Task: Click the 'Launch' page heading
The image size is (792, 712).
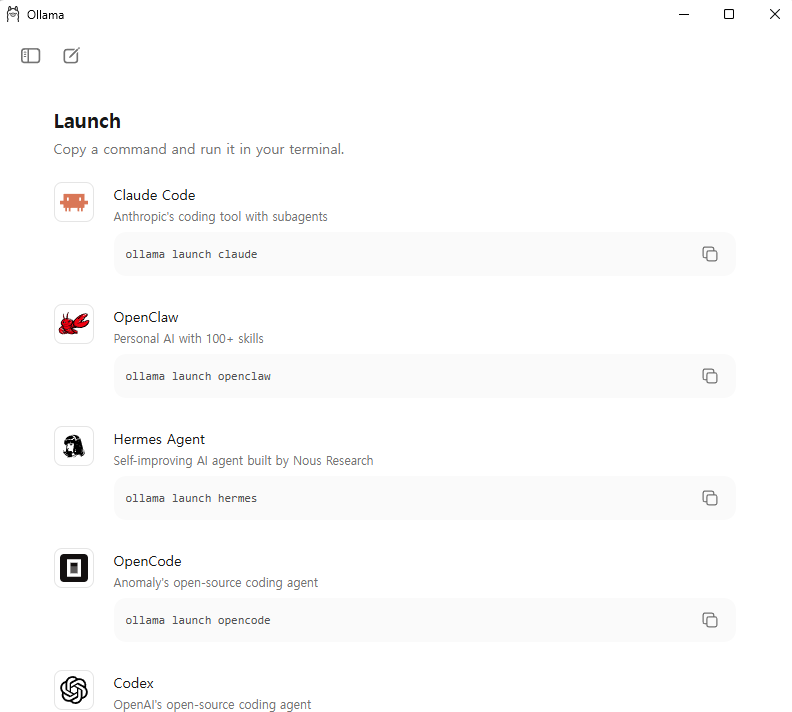Action: pos(87,121)
